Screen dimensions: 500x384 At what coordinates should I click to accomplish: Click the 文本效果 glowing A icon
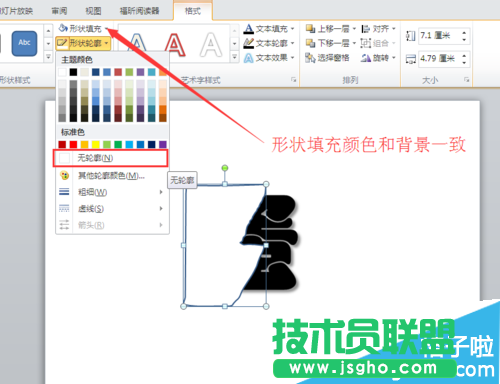pos(248,58)
